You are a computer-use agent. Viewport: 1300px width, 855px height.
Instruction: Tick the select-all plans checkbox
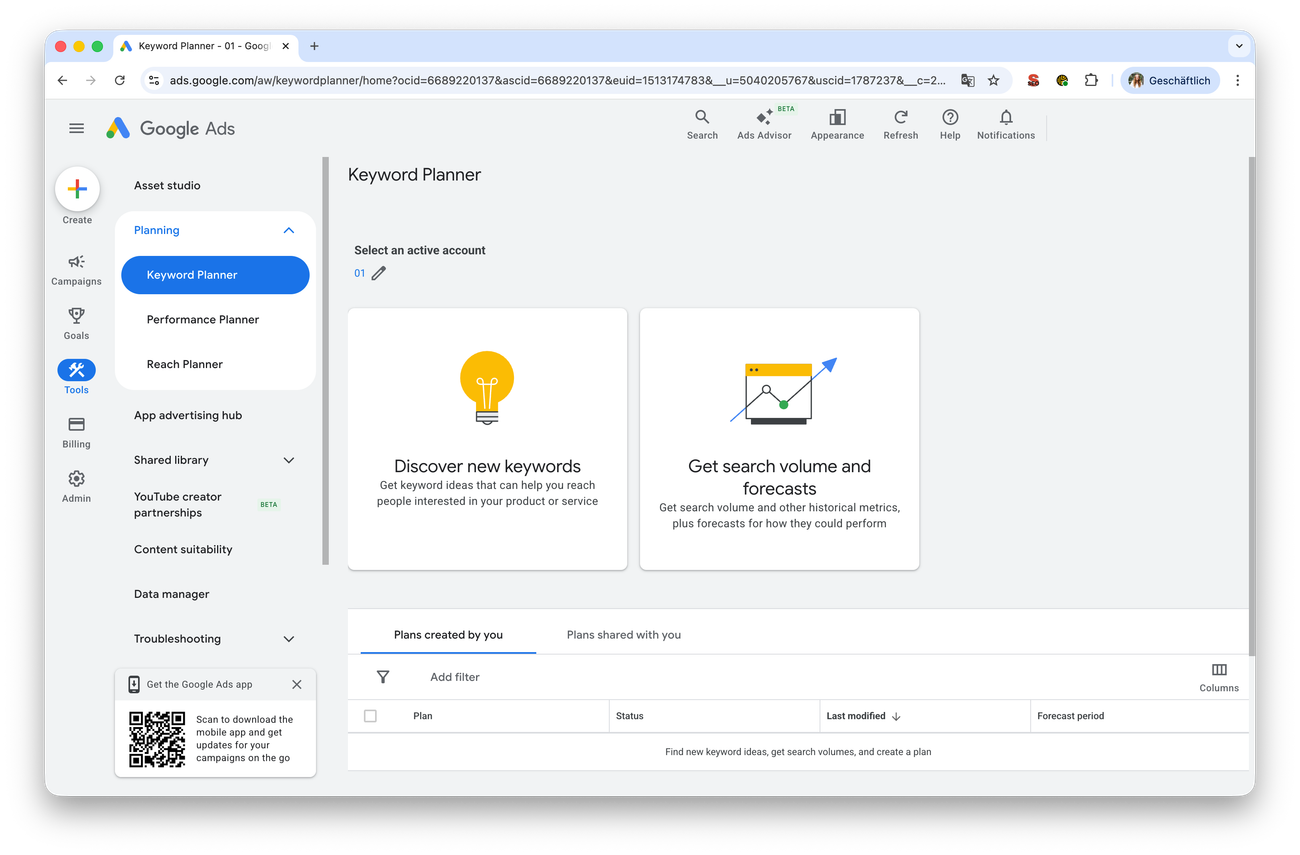point(370,716)
